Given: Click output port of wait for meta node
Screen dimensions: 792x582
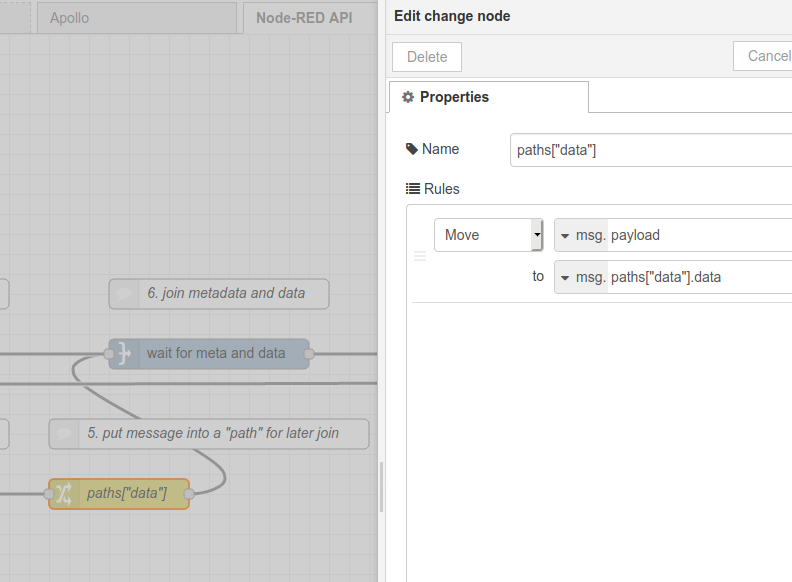Looking at the screenshot, I should tap(309, 354).
